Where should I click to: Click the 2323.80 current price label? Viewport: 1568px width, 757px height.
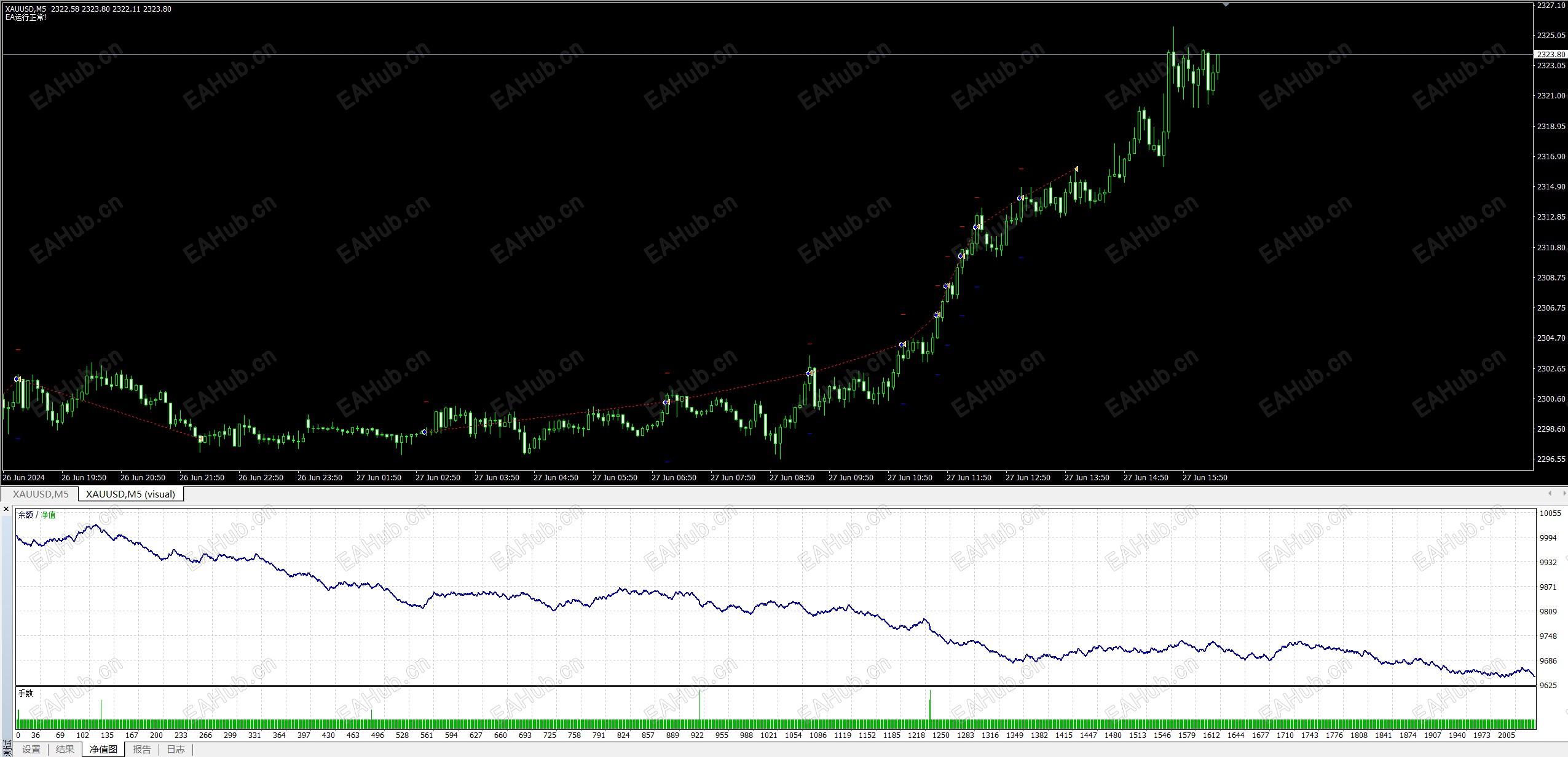point(1550,54)
